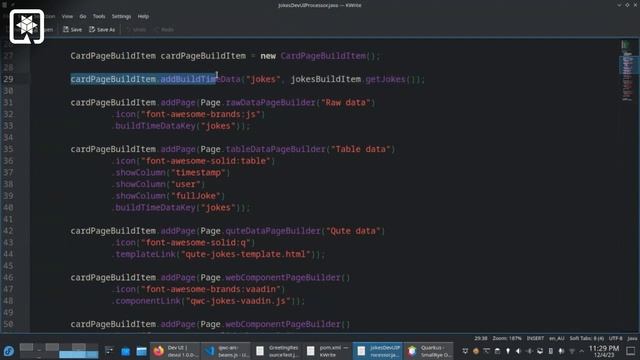Toggle the INSERT mode indicator
The width and height of the screenshot is (640, 360).
(535, 338)
